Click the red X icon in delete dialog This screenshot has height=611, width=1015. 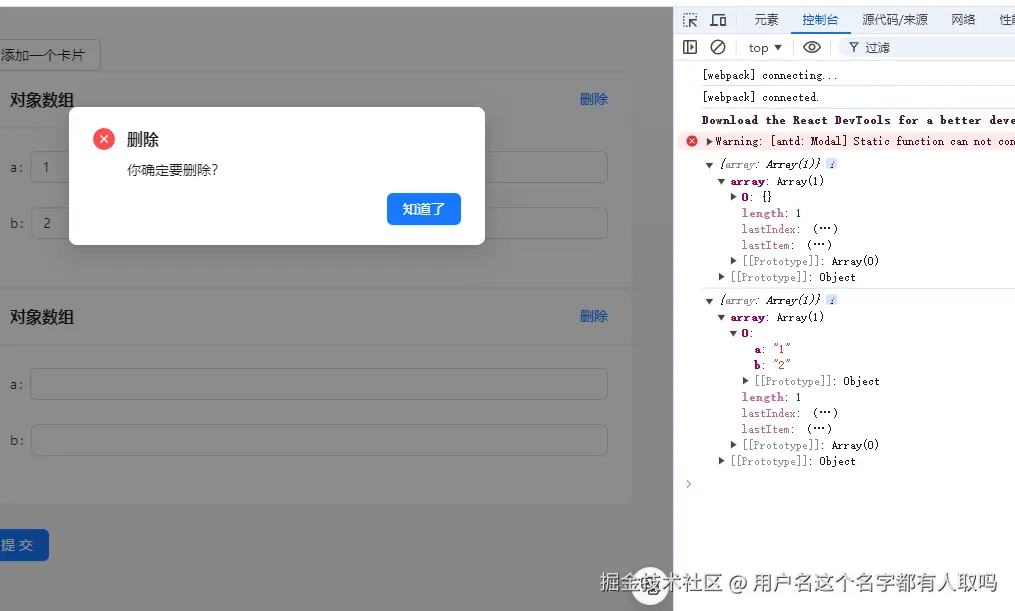point(104,139)
